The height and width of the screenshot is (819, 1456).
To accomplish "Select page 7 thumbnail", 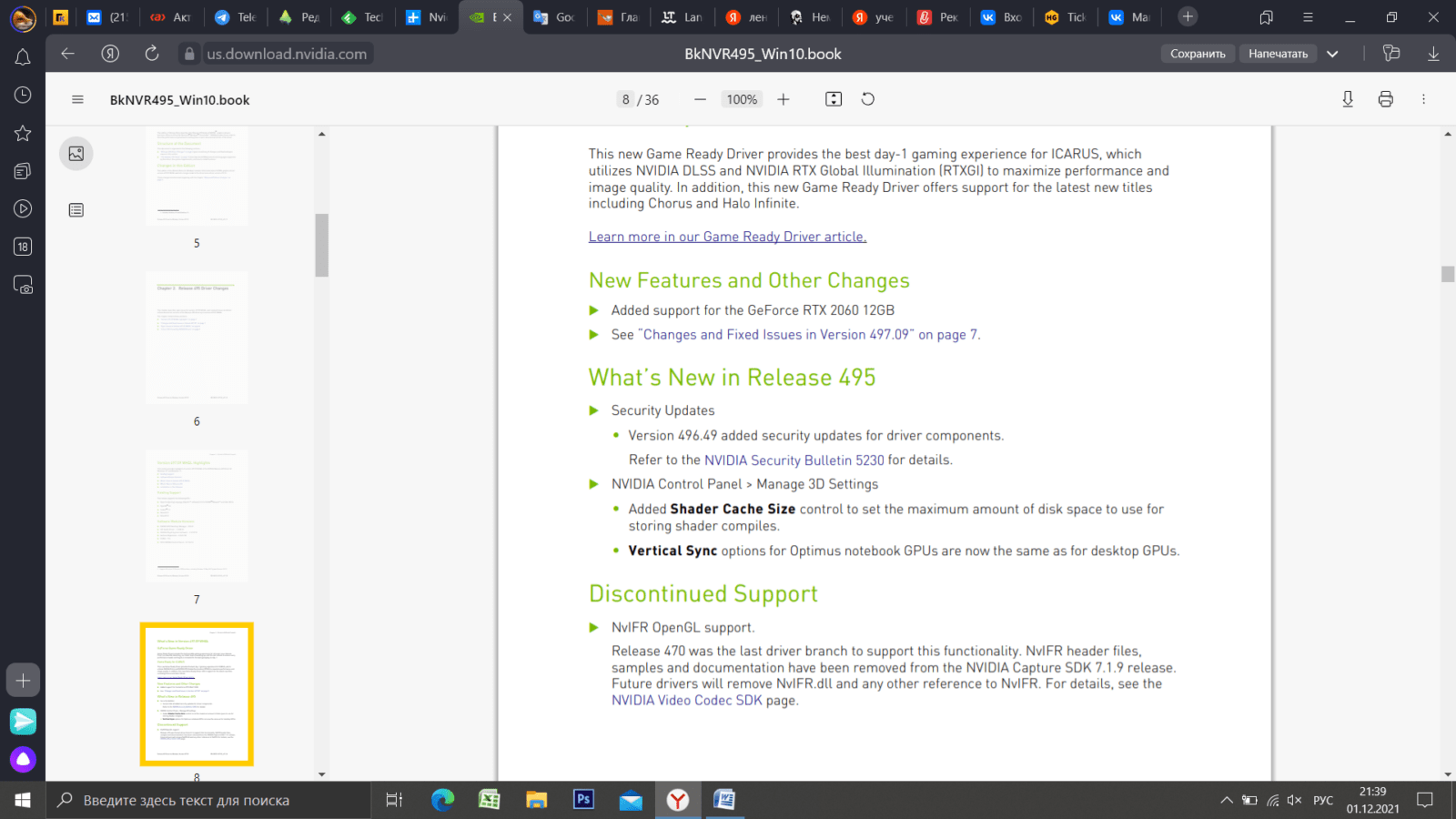I will point(197,516).
